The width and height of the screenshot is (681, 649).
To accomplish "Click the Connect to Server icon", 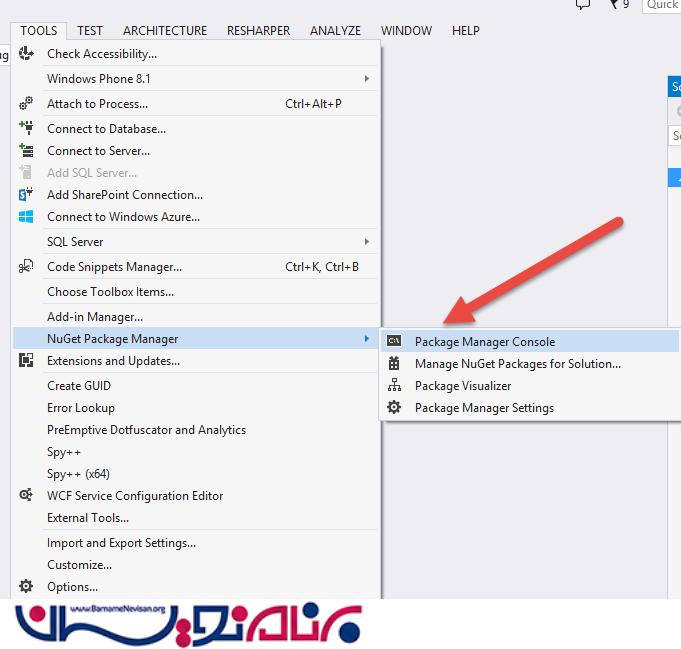I will tap(26, 150).
